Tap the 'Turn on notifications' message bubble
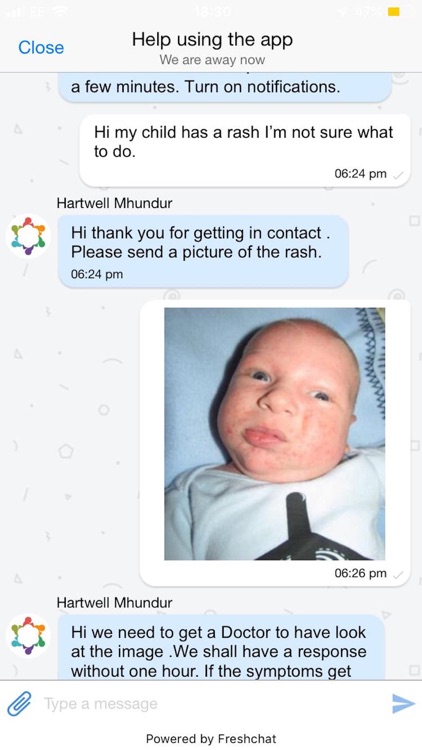The width and height of the screenshot is (422, 750). (x=225, y=88)
